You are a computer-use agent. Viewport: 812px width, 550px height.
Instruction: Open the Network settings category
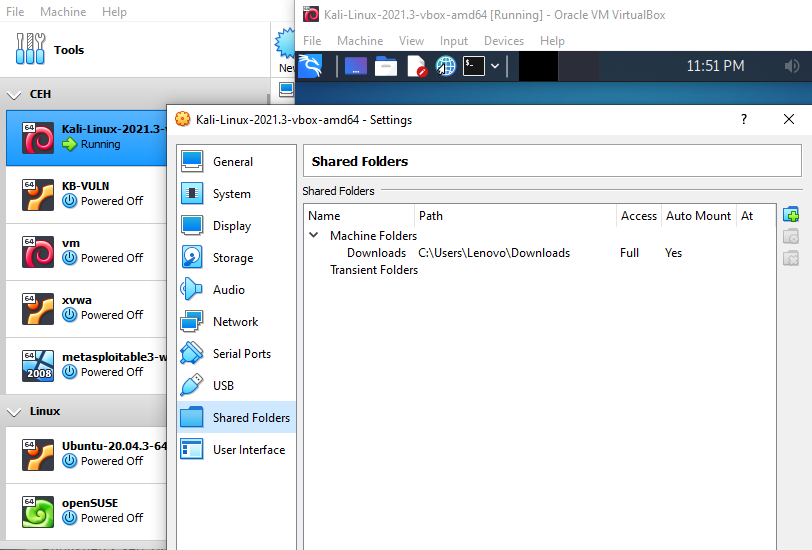pos(236,322)
